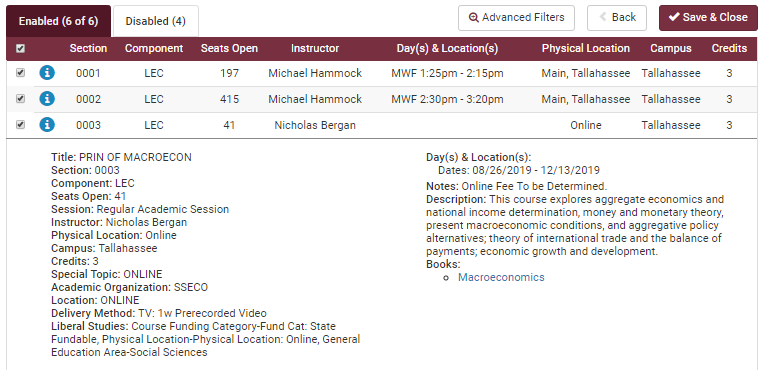Uncheck section 0002 checkbox
Screen dimensions: 768x370
click(21, 99)
